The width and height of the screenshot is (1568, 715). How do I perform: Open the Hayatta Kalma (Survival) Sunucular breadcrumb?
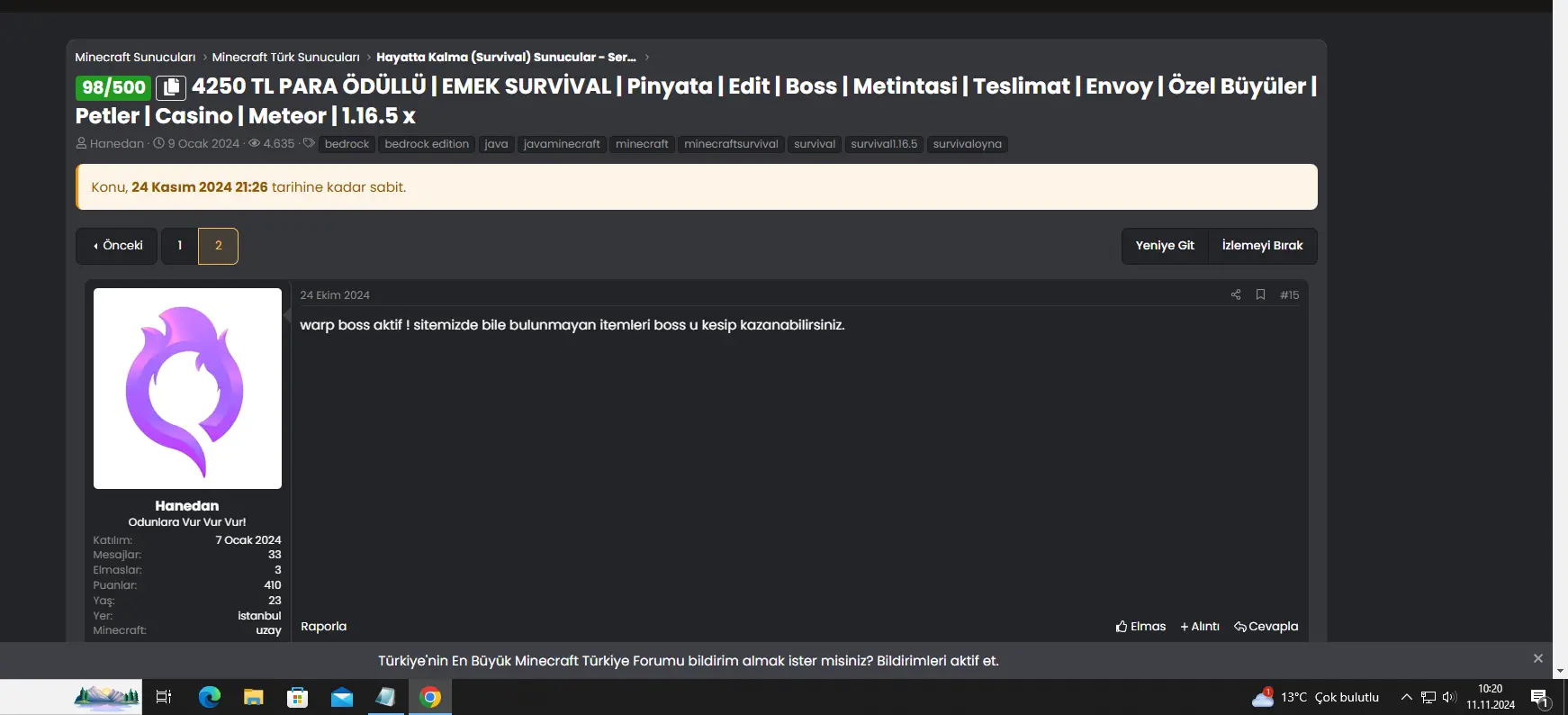point(506,57)
